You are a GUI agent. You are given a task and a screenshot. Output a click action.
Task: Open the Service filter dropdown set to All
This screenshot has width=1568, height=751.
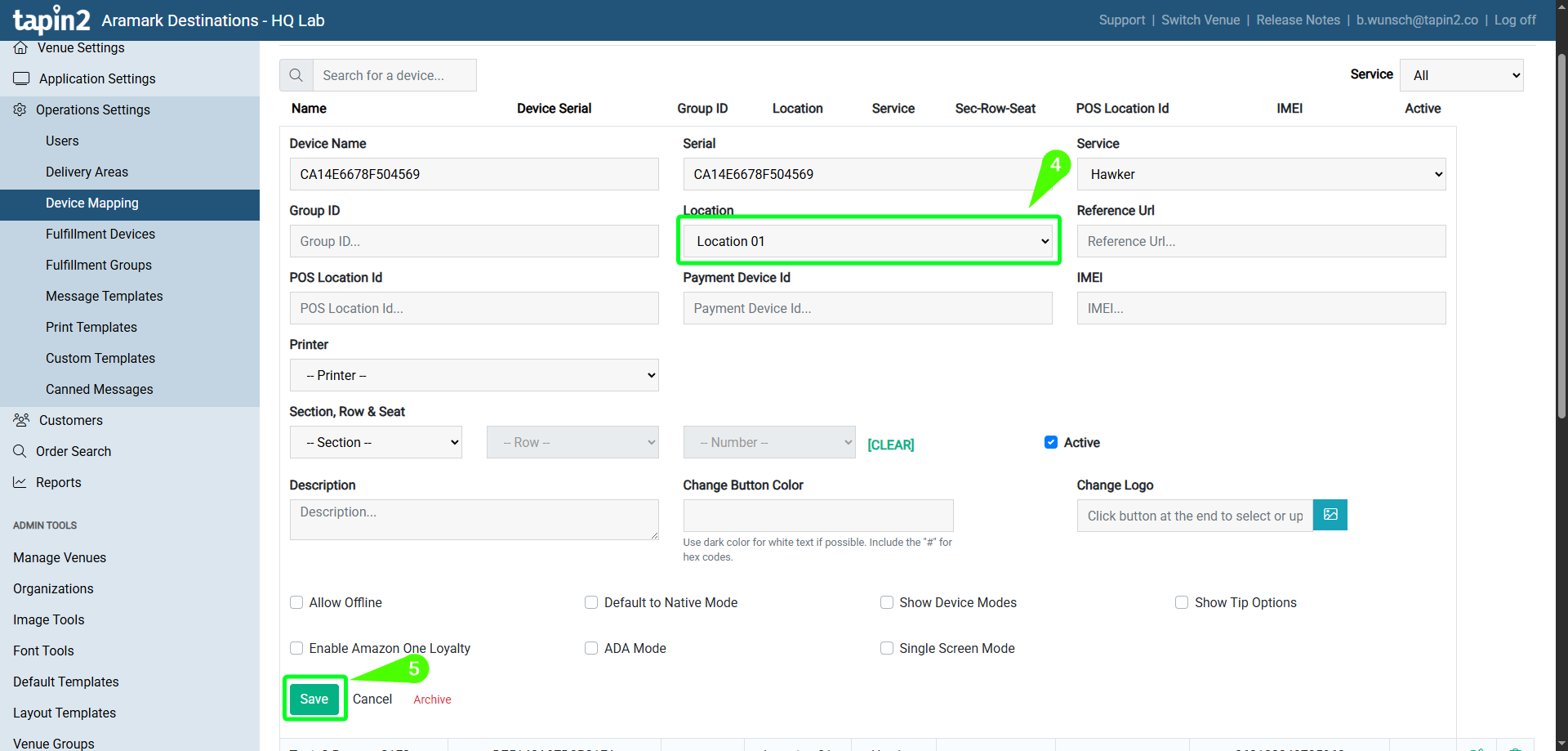(1462, 75)
